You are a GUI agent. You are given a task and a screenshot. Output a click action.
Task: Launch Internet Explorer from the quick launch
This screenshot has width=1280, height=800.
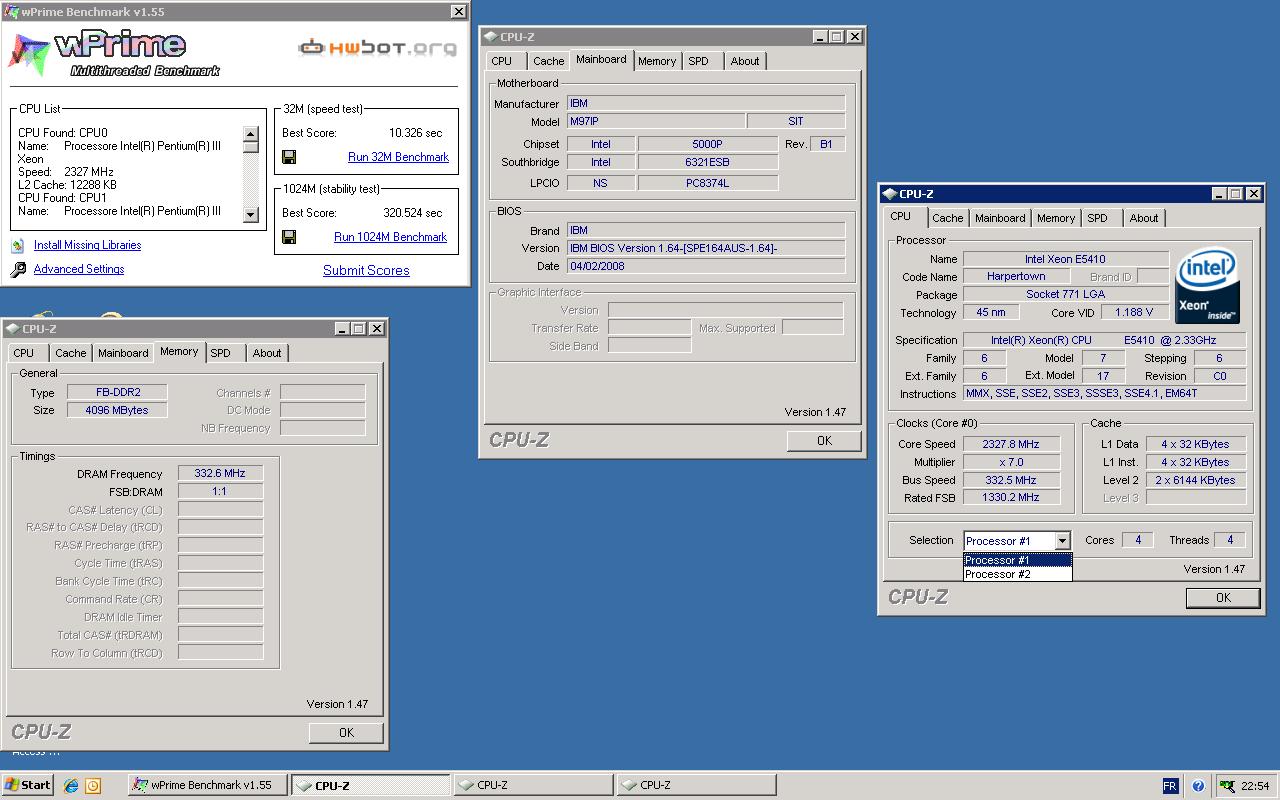[x=71, y=785]
